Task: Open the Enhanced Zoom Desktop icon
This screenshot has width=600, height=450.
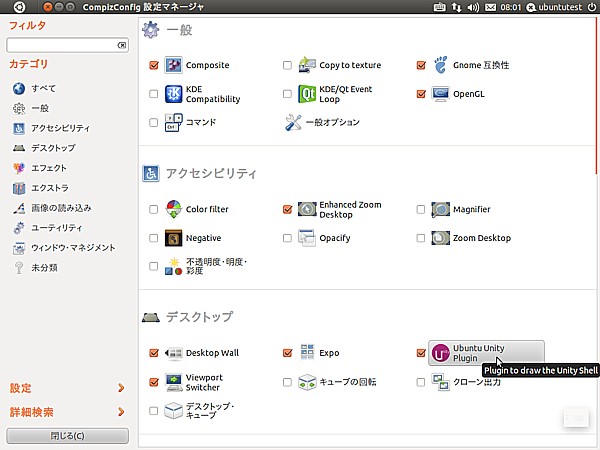Action: (x=307, y=209)
